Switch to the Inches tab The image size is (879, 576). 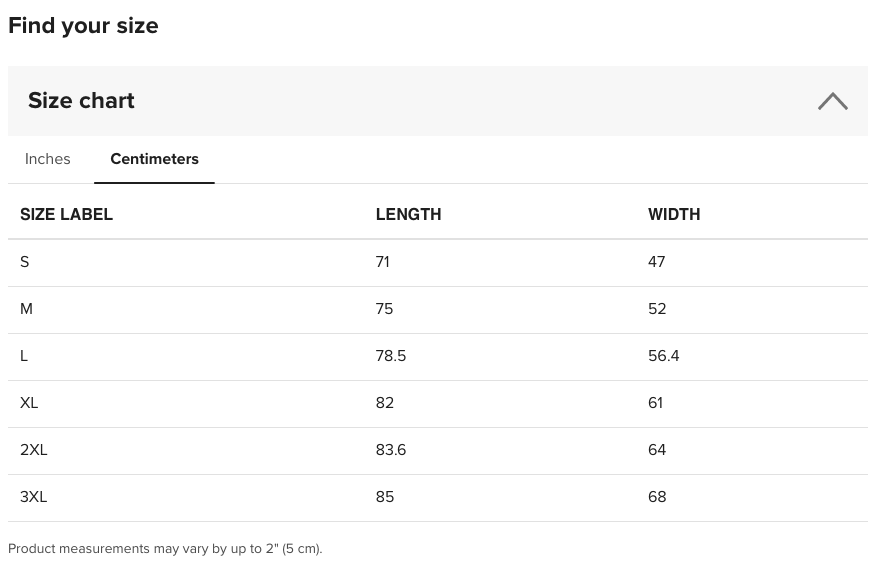point(47,159)
